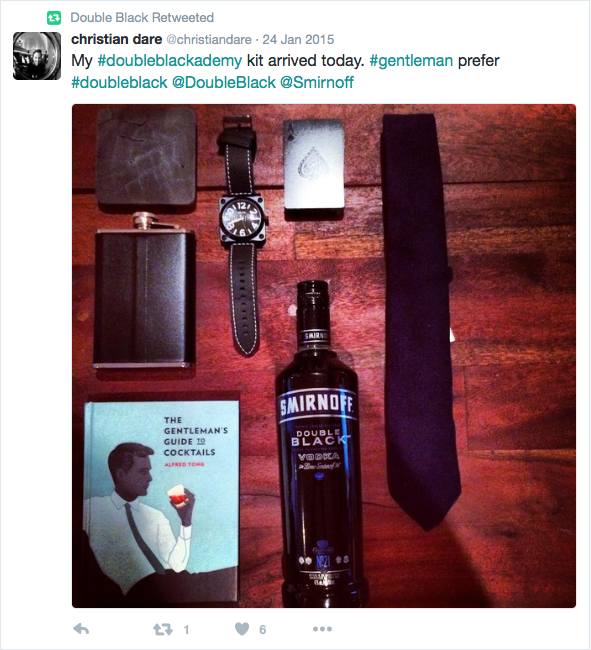This screenshot has height=650, width=591.
Task: Visit the @DoubleBlack mention
Action: click(x=224, y=82)
